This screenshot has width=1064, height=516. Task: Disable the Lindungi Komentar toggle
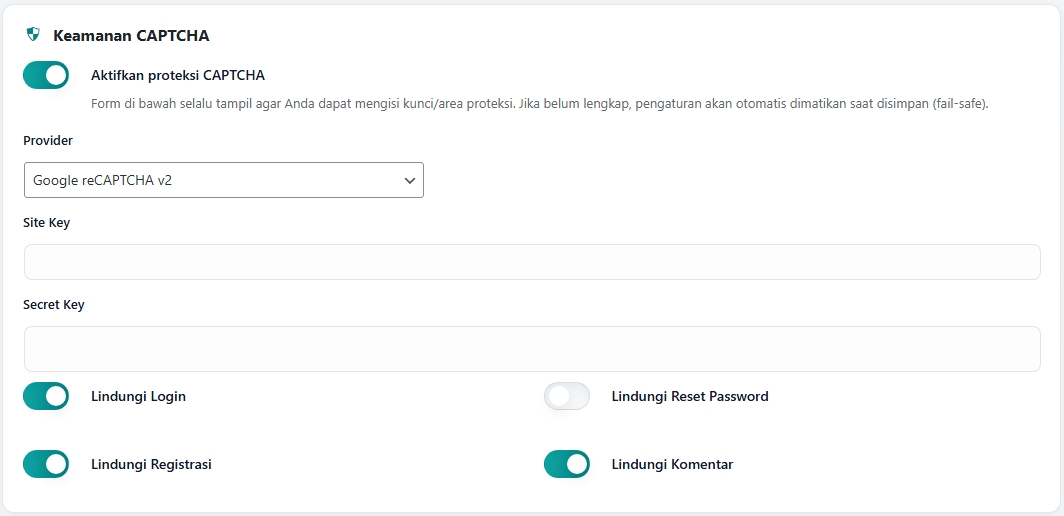click(x=567, y=464)
